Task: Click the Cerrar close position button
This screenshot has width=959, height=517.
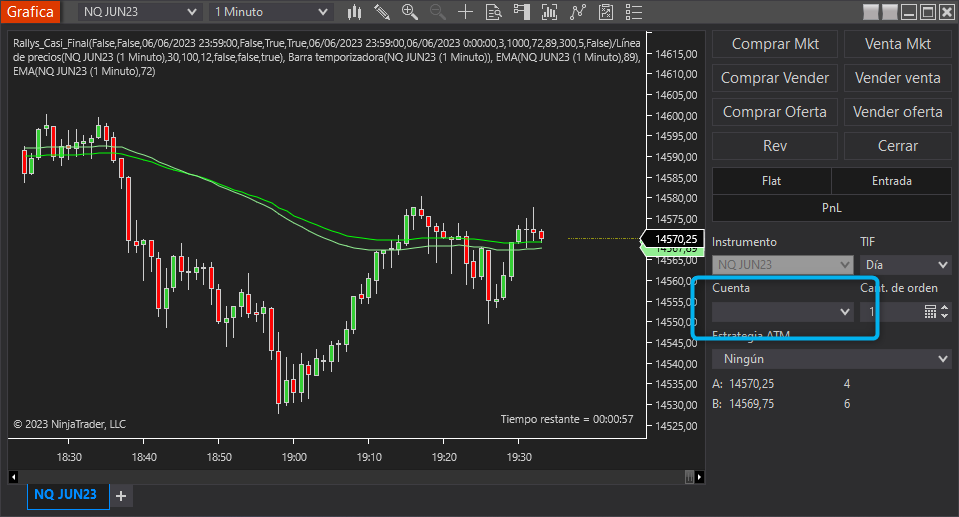Action: point(897,146)
